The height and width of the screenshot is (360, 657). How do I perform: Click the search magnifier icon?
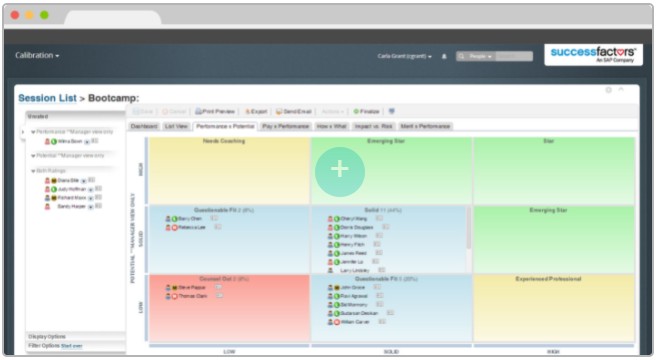pyautogui.click(x=461, y=56)
